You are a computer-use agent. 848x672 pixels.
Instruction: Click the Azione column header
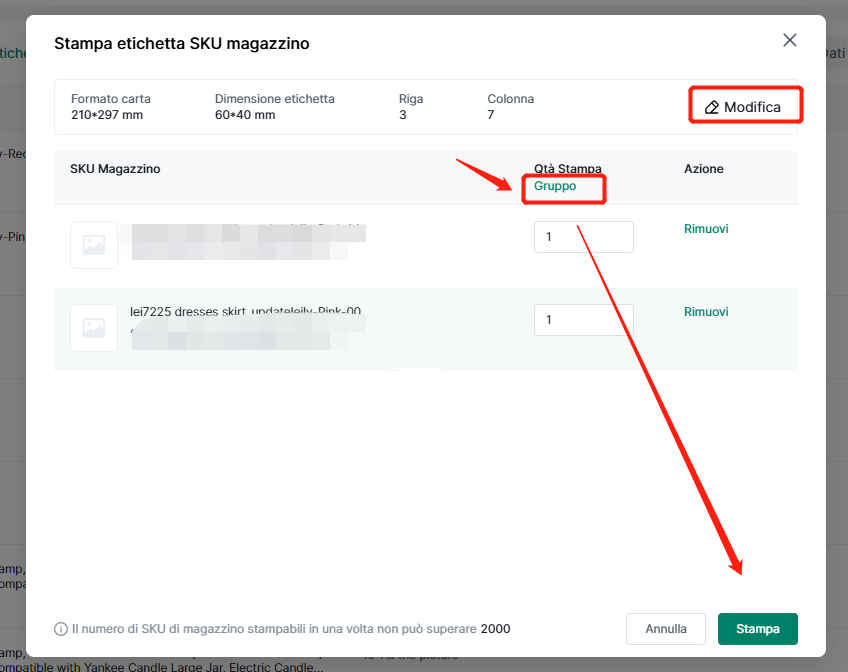click(x=704, y=169)
